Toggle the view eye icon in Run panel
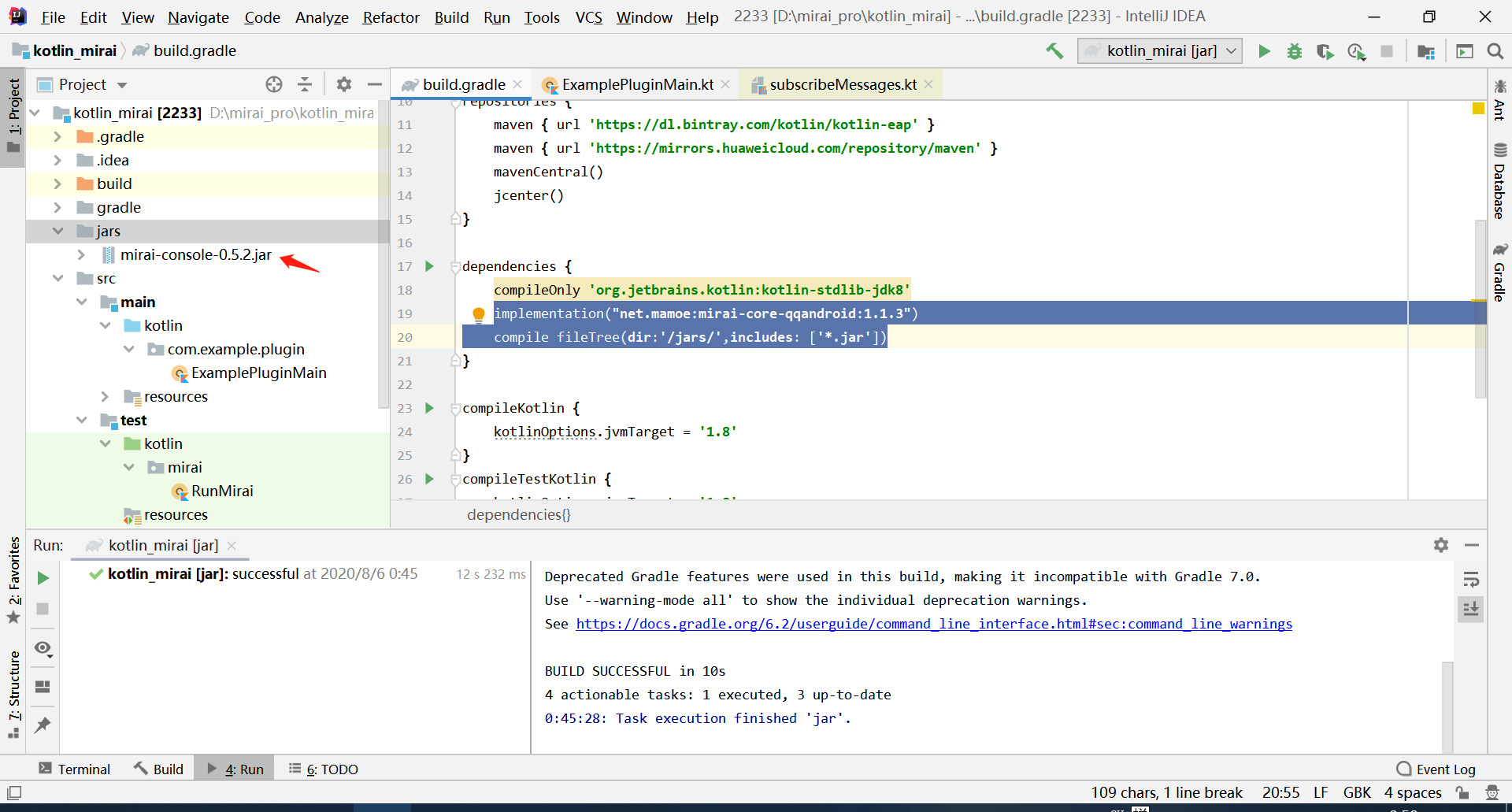The height and width of the screenshot is (812, 1512). click(43, 648)
